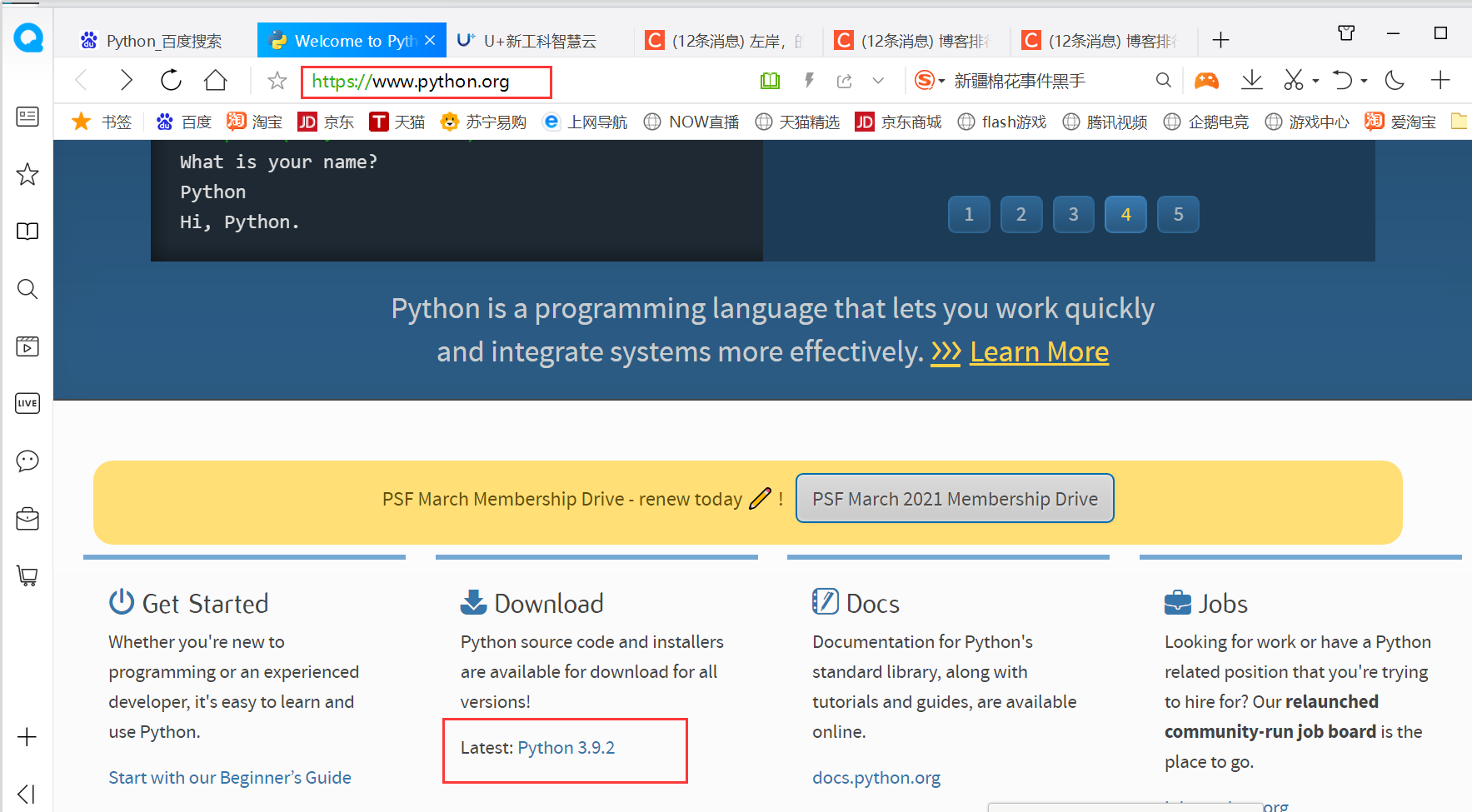Toggle night mode moon icon
Viewport: 1472px width, 812px height.
1395,80
